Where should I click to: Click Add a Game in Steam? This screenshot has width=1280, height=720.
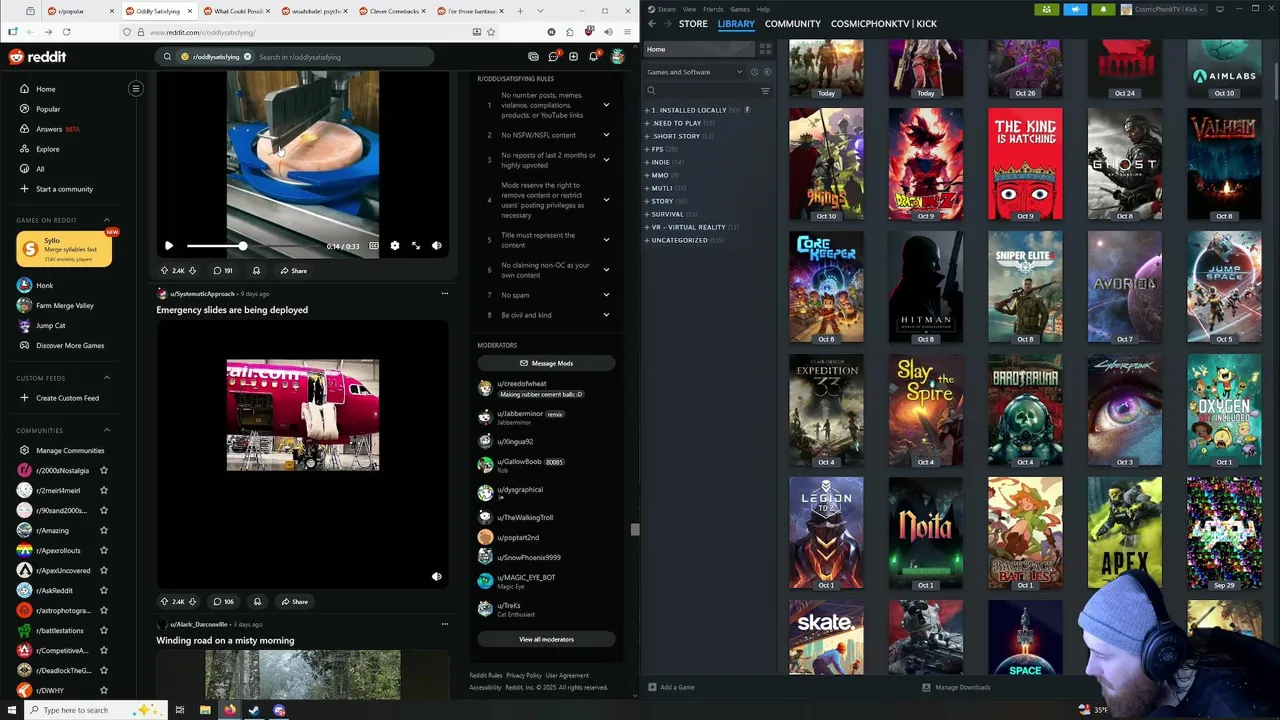coord(671,687)
